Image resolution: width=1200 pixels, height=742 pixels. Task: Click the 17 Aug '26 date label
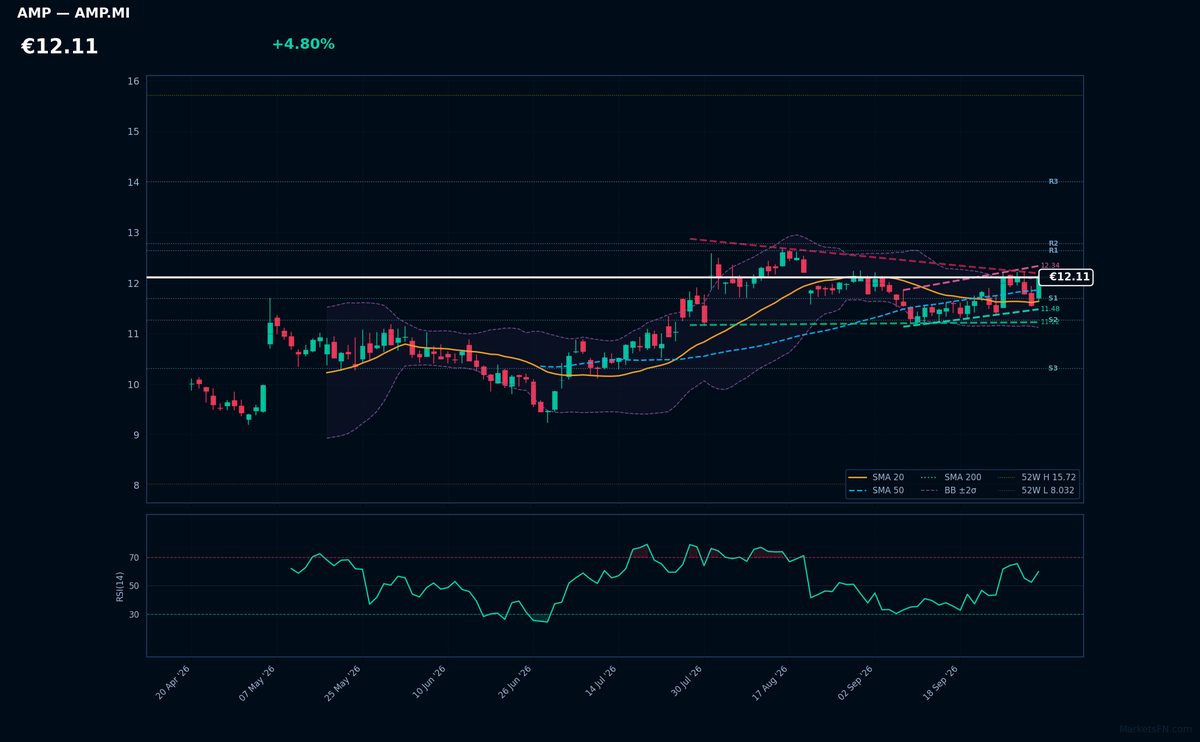point(771,682)
